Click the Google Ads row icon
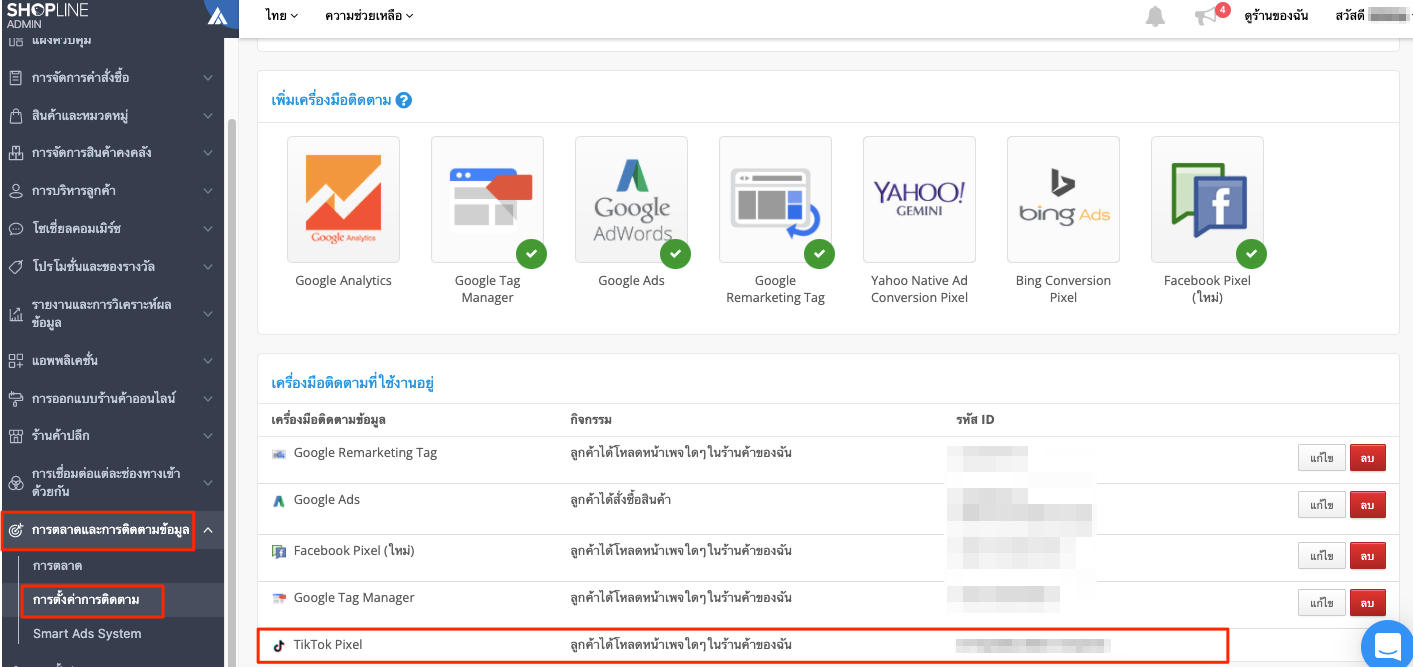The height and width of the screenshot is (667, 1413). click(x=279, y=500)
